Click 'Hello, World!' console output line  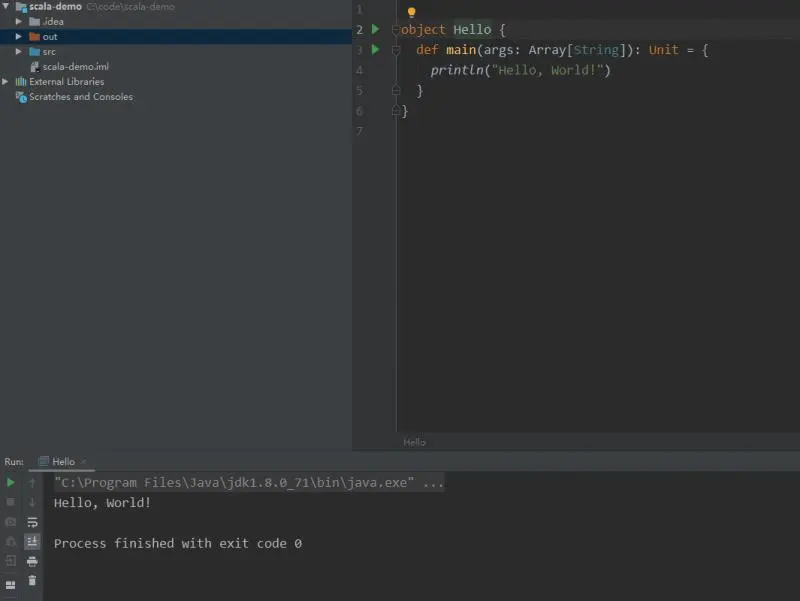[103, 503]
